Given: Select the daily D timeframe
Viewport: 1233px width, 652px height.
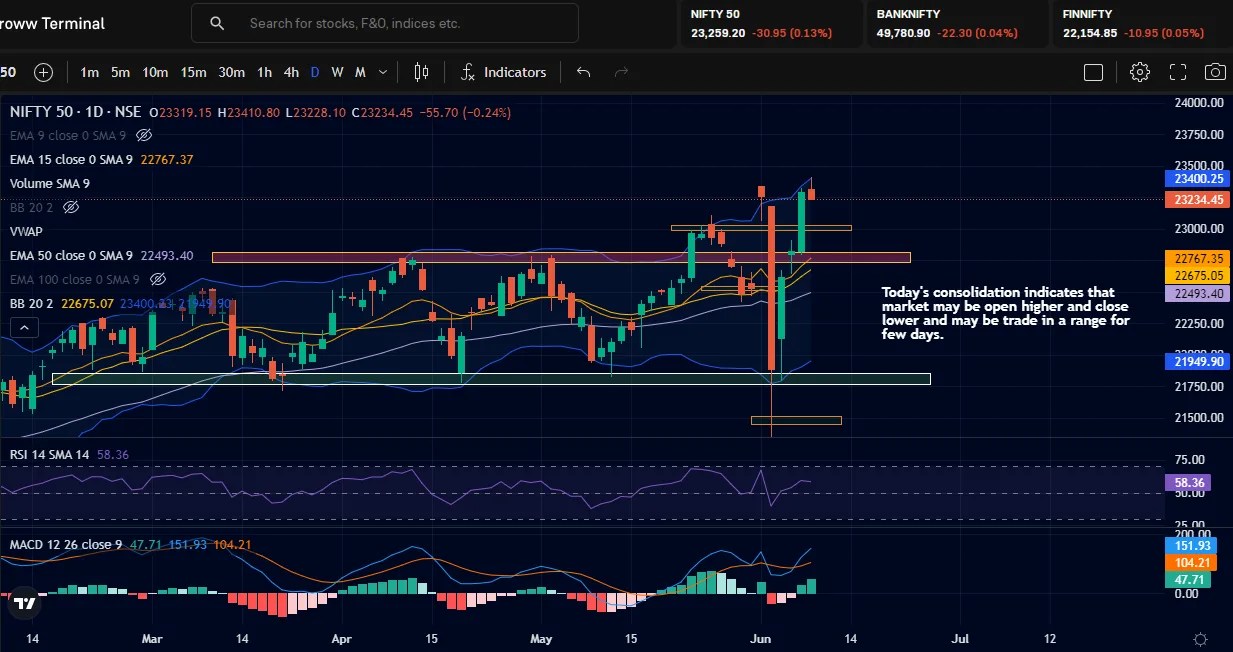Looking at the screenshot, I should pyautogui.click(x=314, y=72).
